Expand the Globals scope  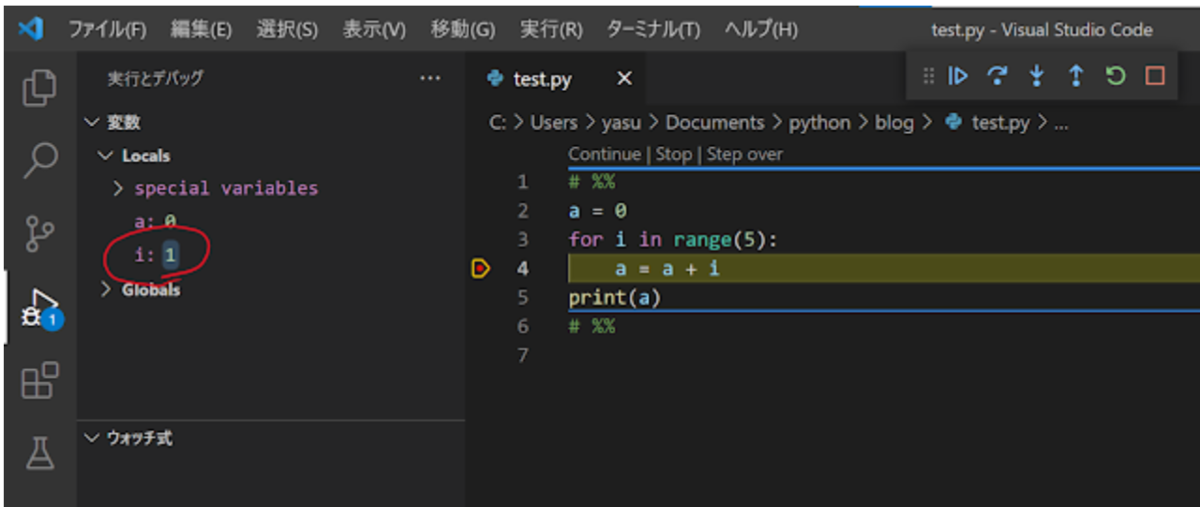click(106, 289)
